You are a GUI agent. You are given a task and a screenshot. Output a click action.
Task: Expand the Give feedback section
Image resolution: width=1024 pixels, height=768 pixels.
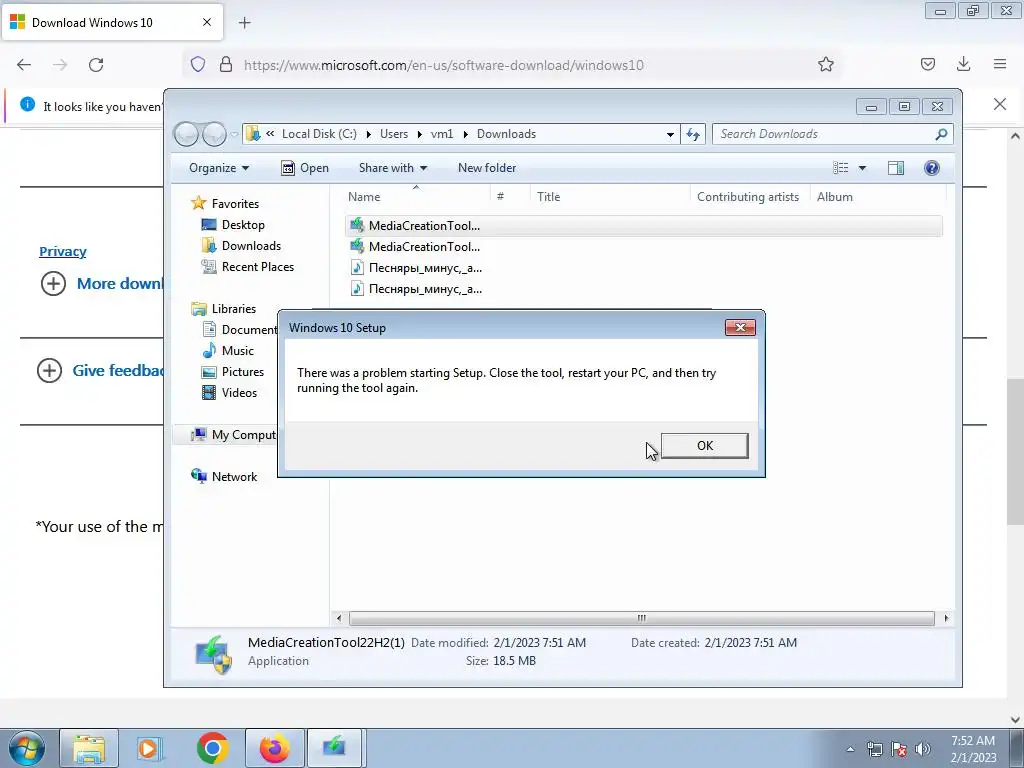pos(50,370)
